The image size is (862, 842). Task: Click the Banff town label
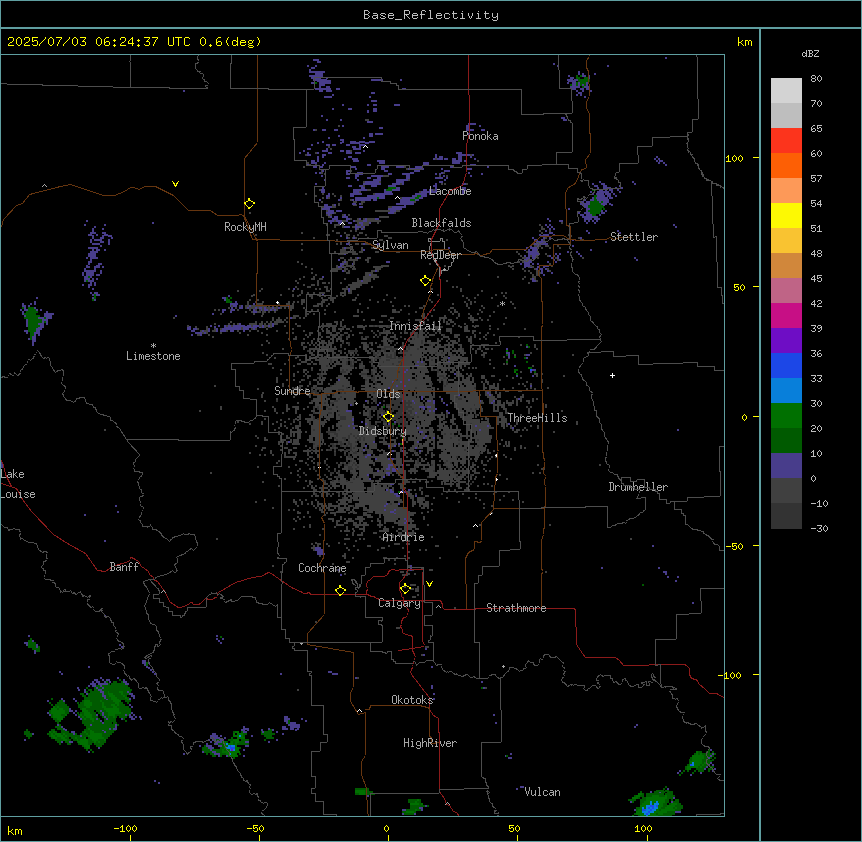point(124,567)
